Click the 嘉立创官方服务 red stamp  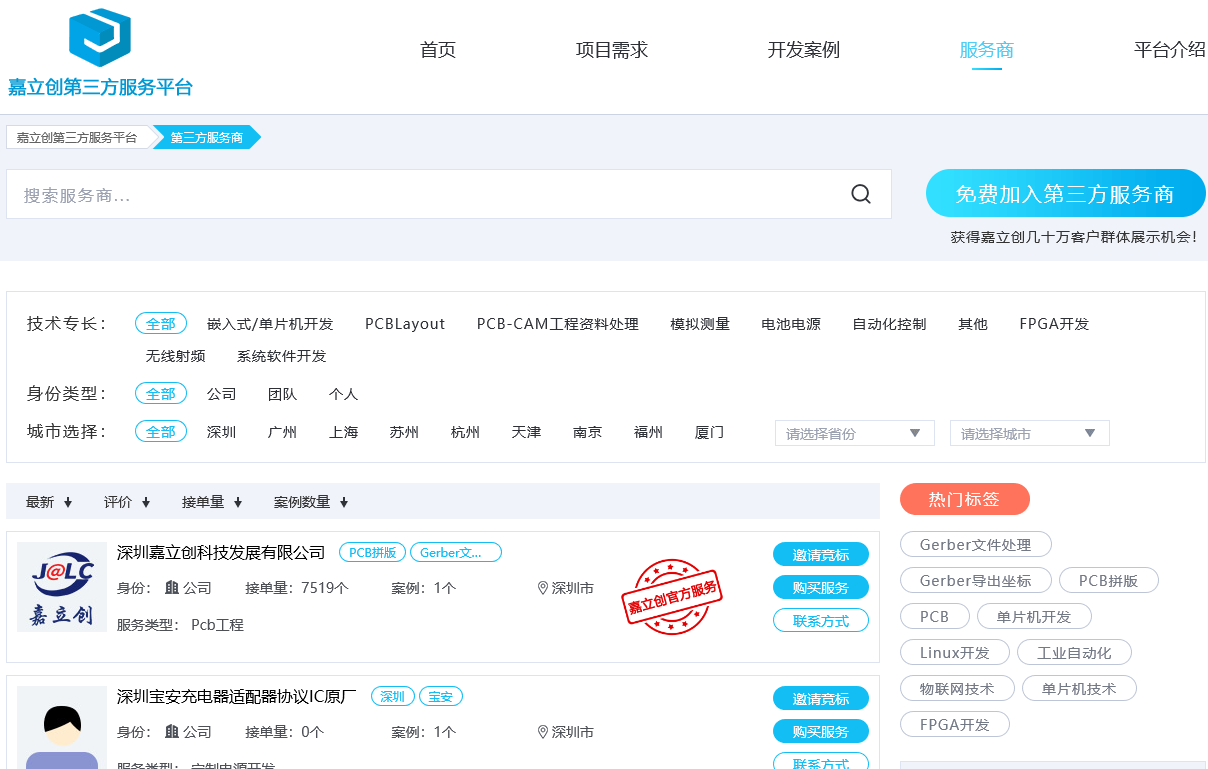point(672,597)
